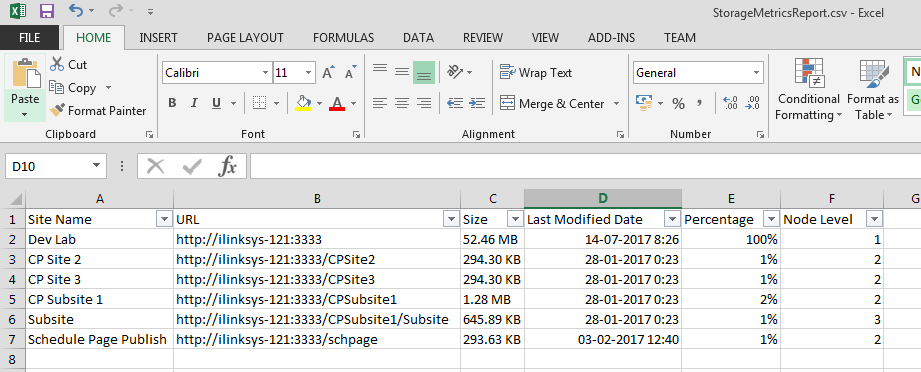Click Increase Font Size icon
Screen dimensions: 921x372
pyautogui.click(x=328, y=72)
